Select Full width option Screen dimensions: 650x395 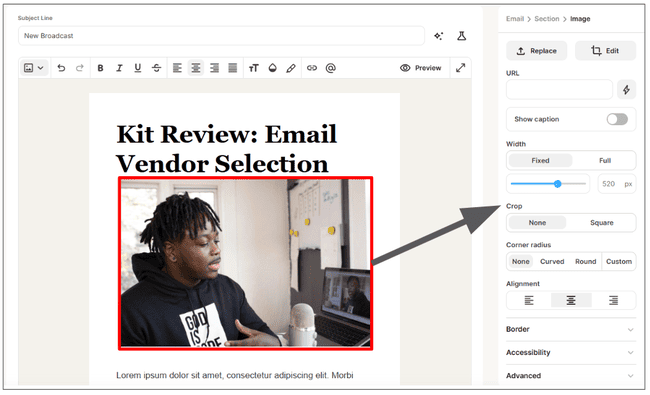[x=605, y=160]
